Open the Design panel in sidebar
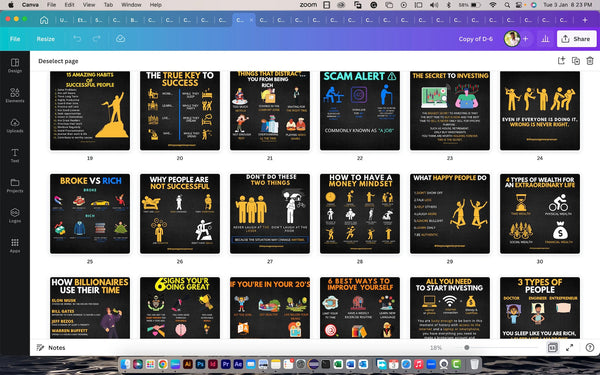Image resolution: width=600 pixels, height=375 pixels. pos(15,65)
